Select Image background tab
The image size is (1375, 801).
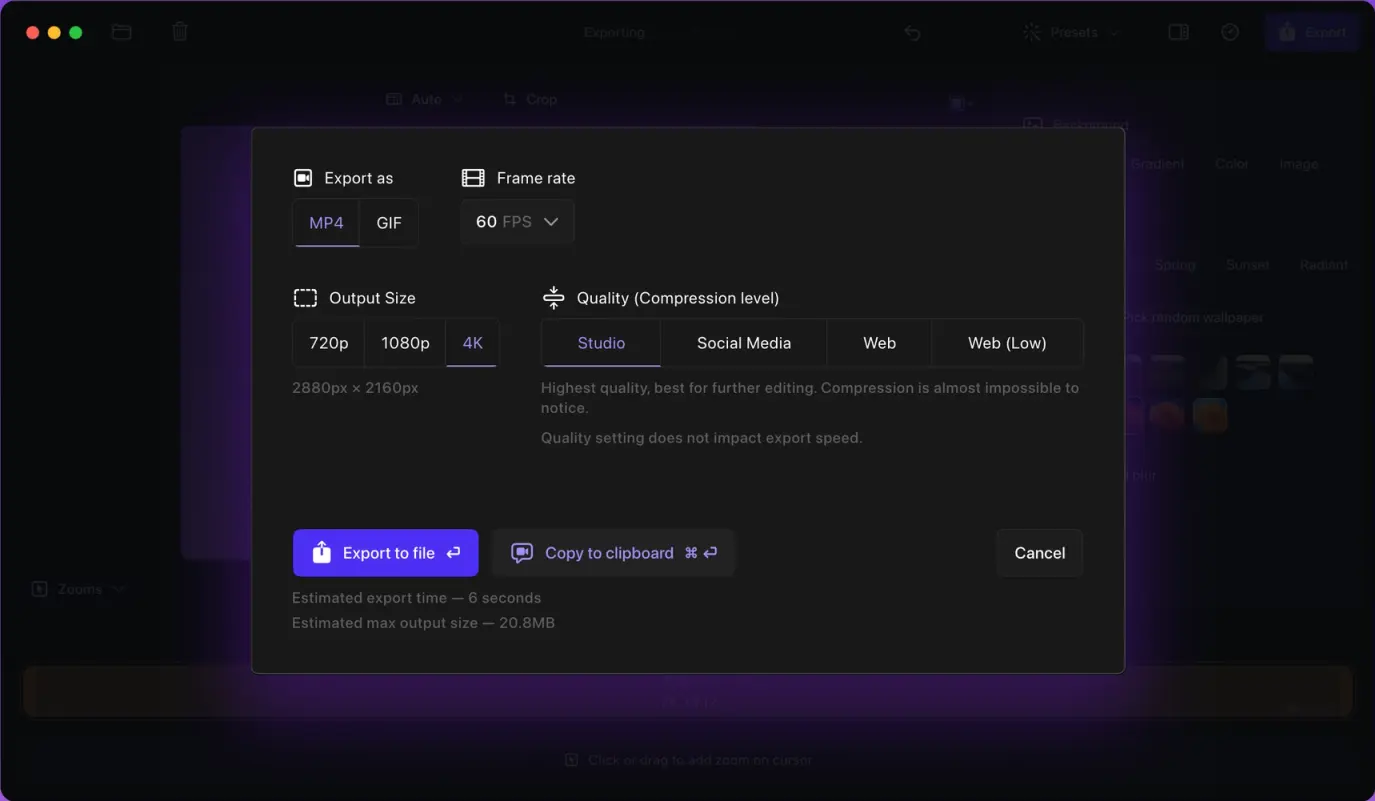tap(1298, 164)
